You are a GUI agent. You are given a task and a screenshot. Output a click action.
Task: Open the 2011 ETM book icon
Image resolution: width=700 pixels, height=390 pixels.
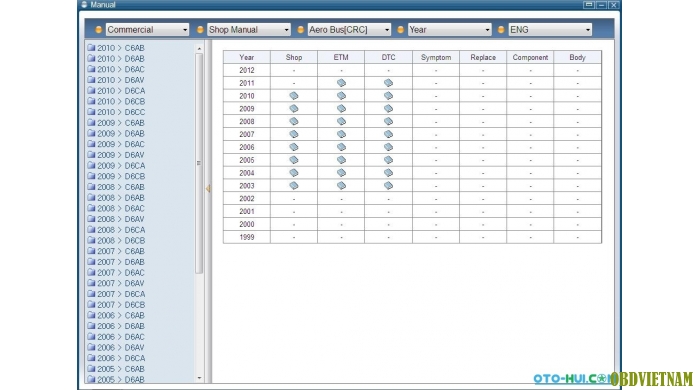click(341, 83)
